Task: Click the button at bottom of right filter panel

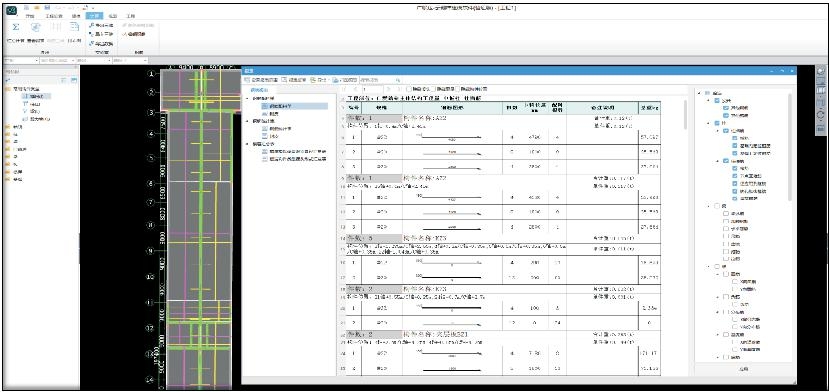Action: click(744, 369)
